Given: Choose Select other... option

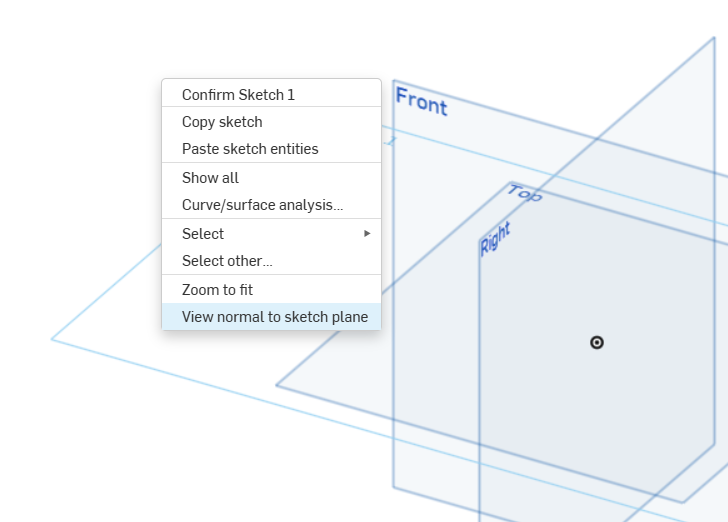Looking at the screenshot, I should tap(227, 261).
